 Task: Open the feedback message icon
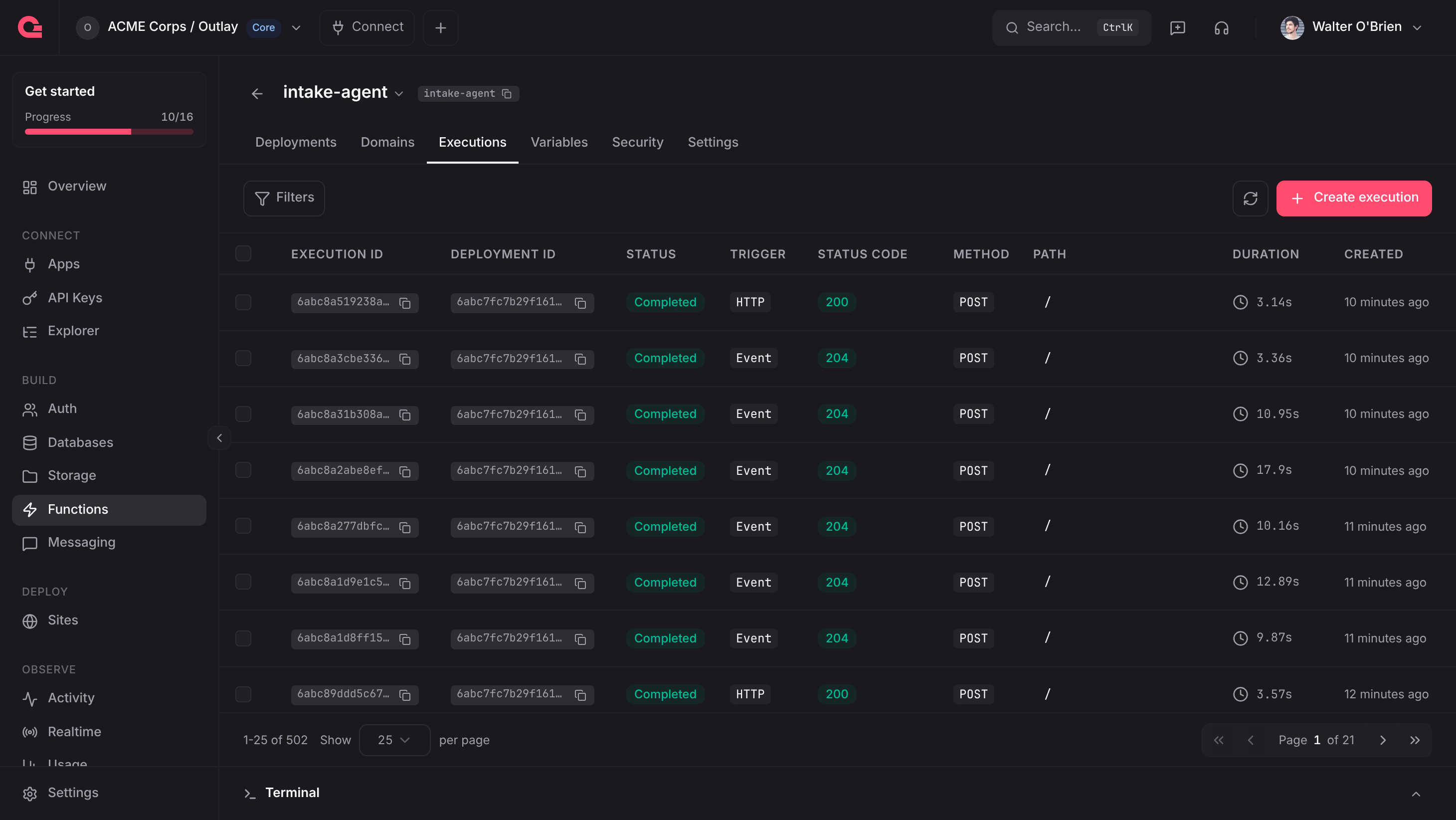[x=1177, y=27]
